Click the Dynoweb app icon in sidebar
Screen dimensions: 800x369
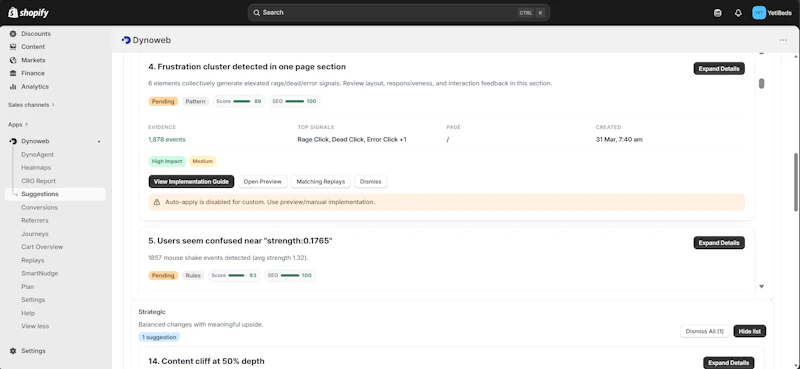pyautogui.click(x=13, y=141)
